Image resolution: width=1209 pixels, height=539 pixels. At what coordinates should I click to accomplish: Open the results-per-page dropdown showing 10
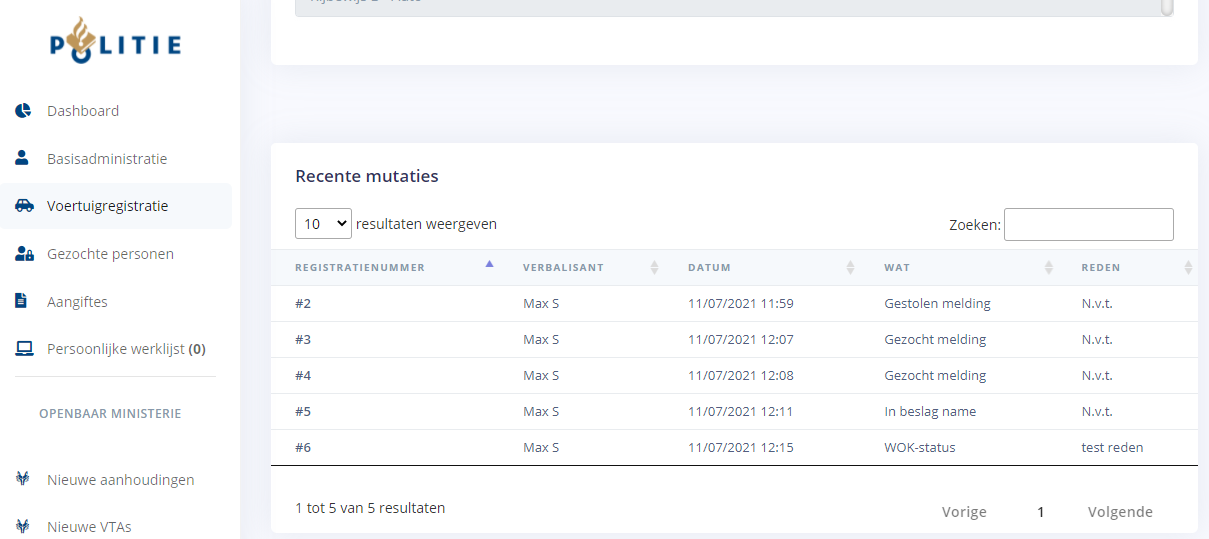(323, 224)
